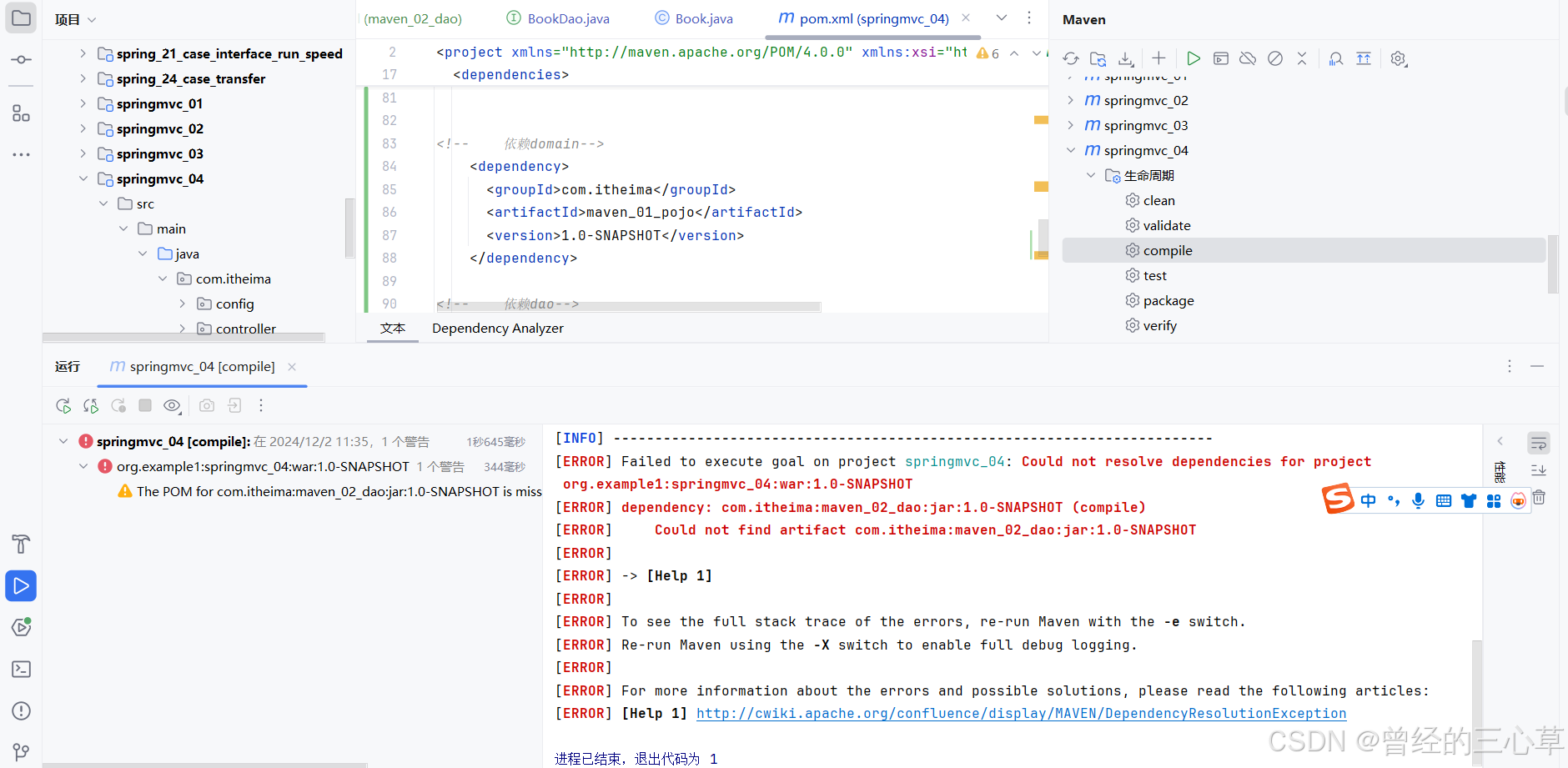1568x768 pixels.
Task: Generate sources and update folders icon
Action: pos(1098,58)
